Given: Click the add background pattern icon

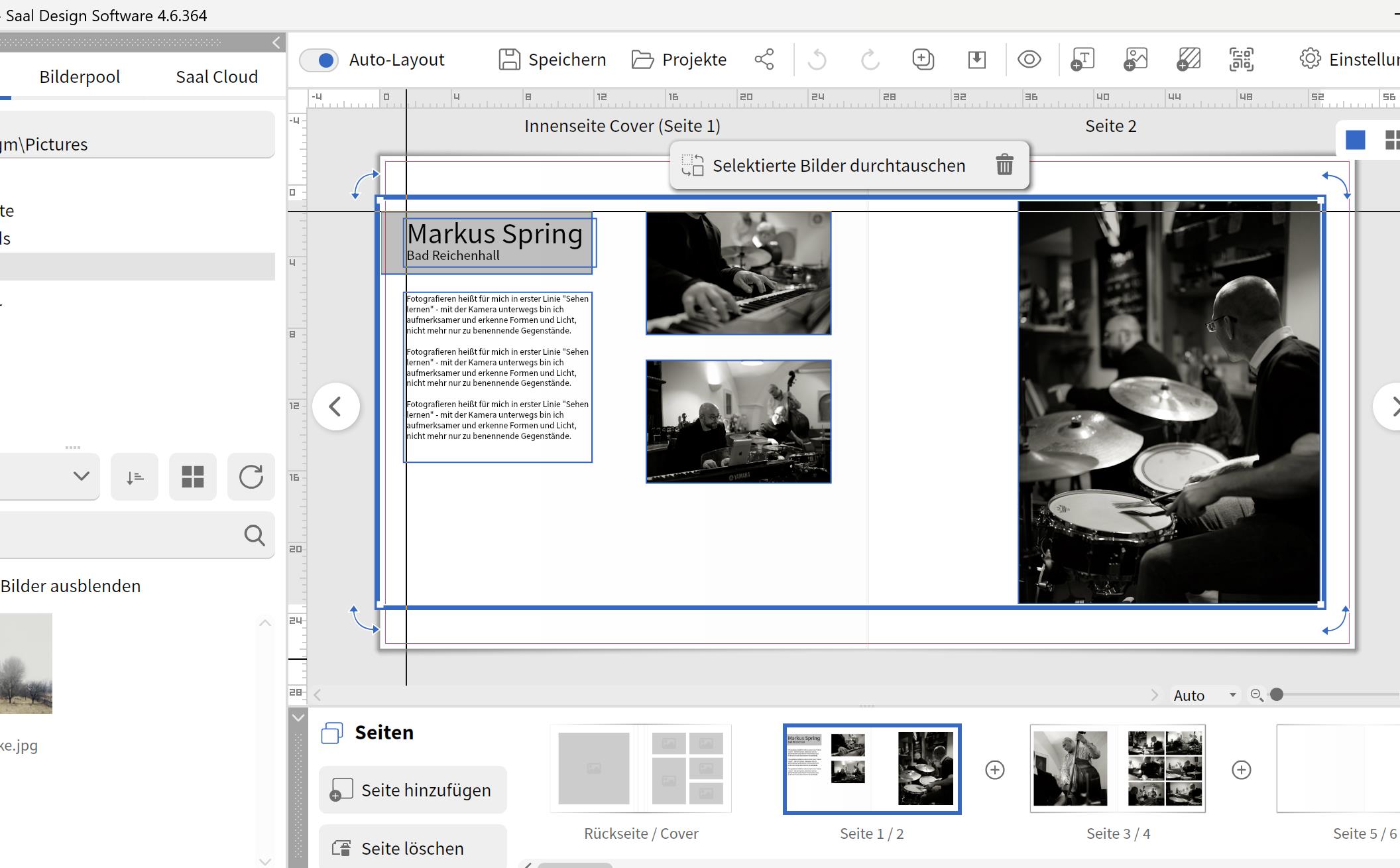Looking at the screenshot, I should point(1188,60).
